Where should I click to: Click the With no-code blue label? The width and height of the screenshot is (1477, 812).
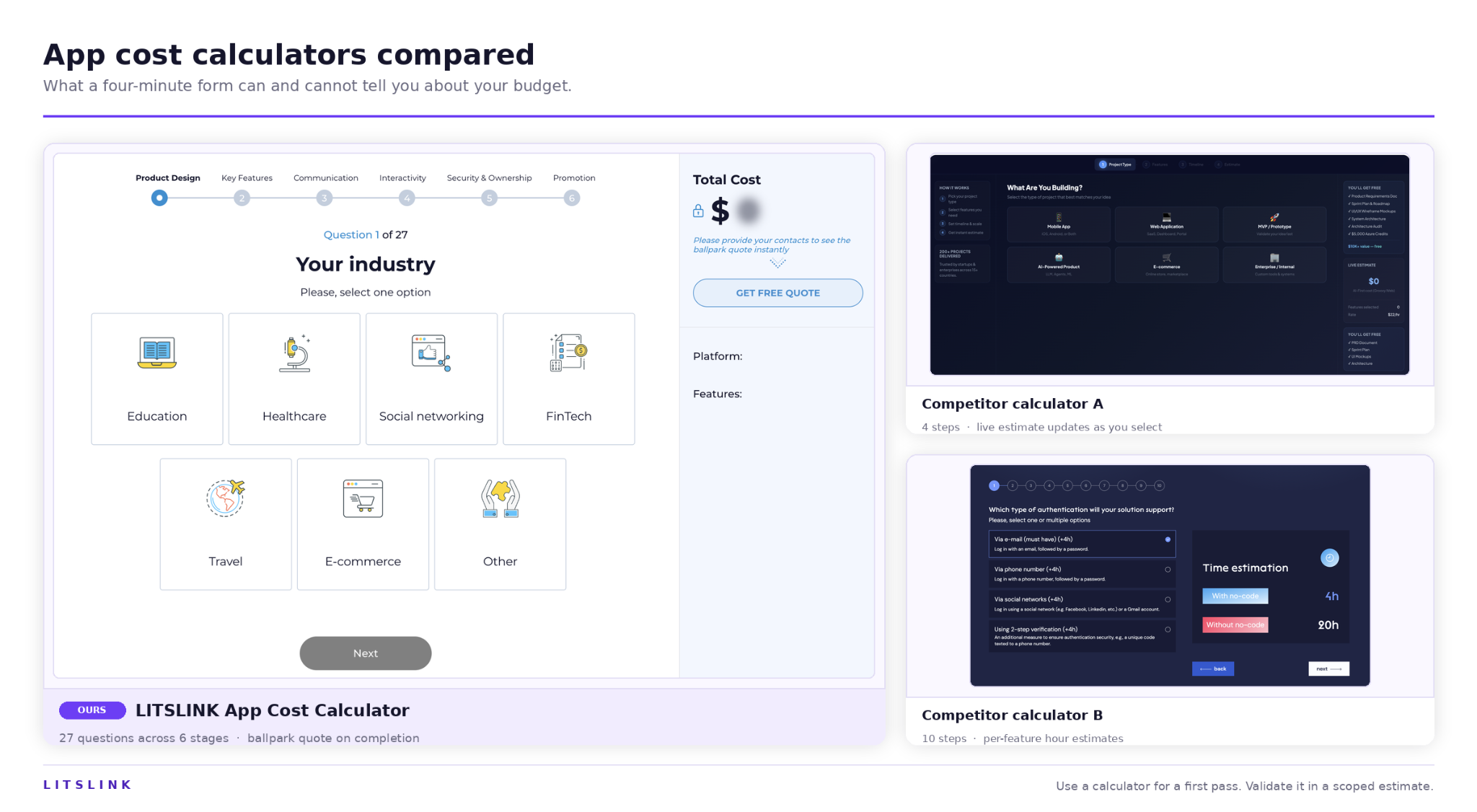coord(1235,596)
